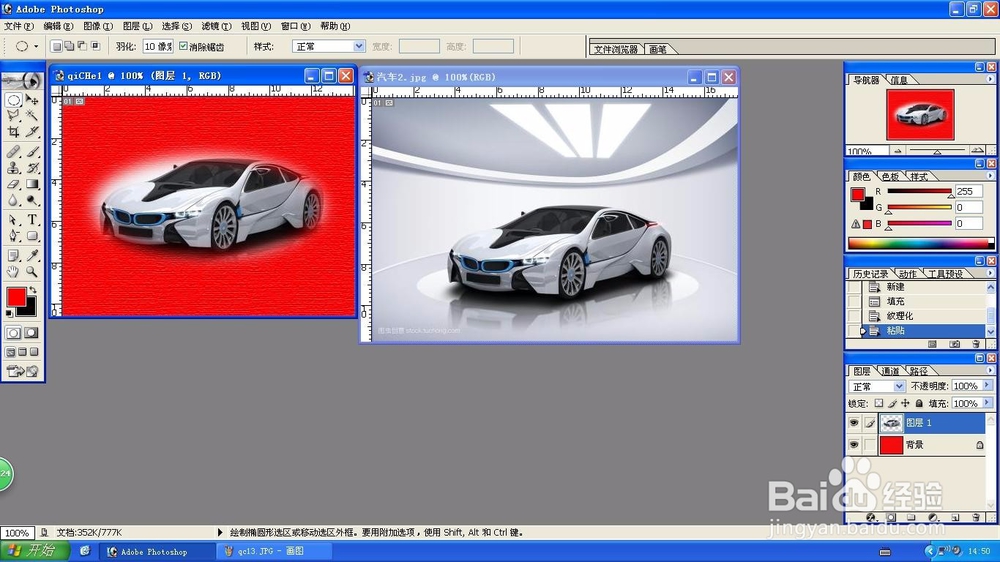Toggle the anti-alias checkbox

(184, 46)
